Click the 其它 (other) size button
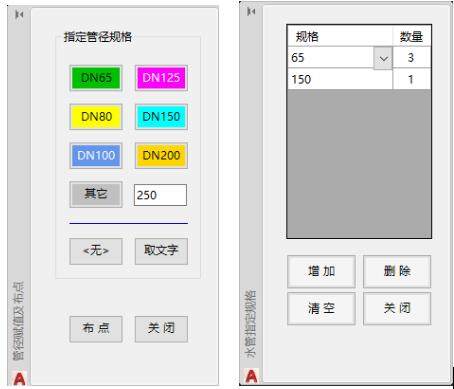Viewport: 454px width, 389px height. coord(96,194)
